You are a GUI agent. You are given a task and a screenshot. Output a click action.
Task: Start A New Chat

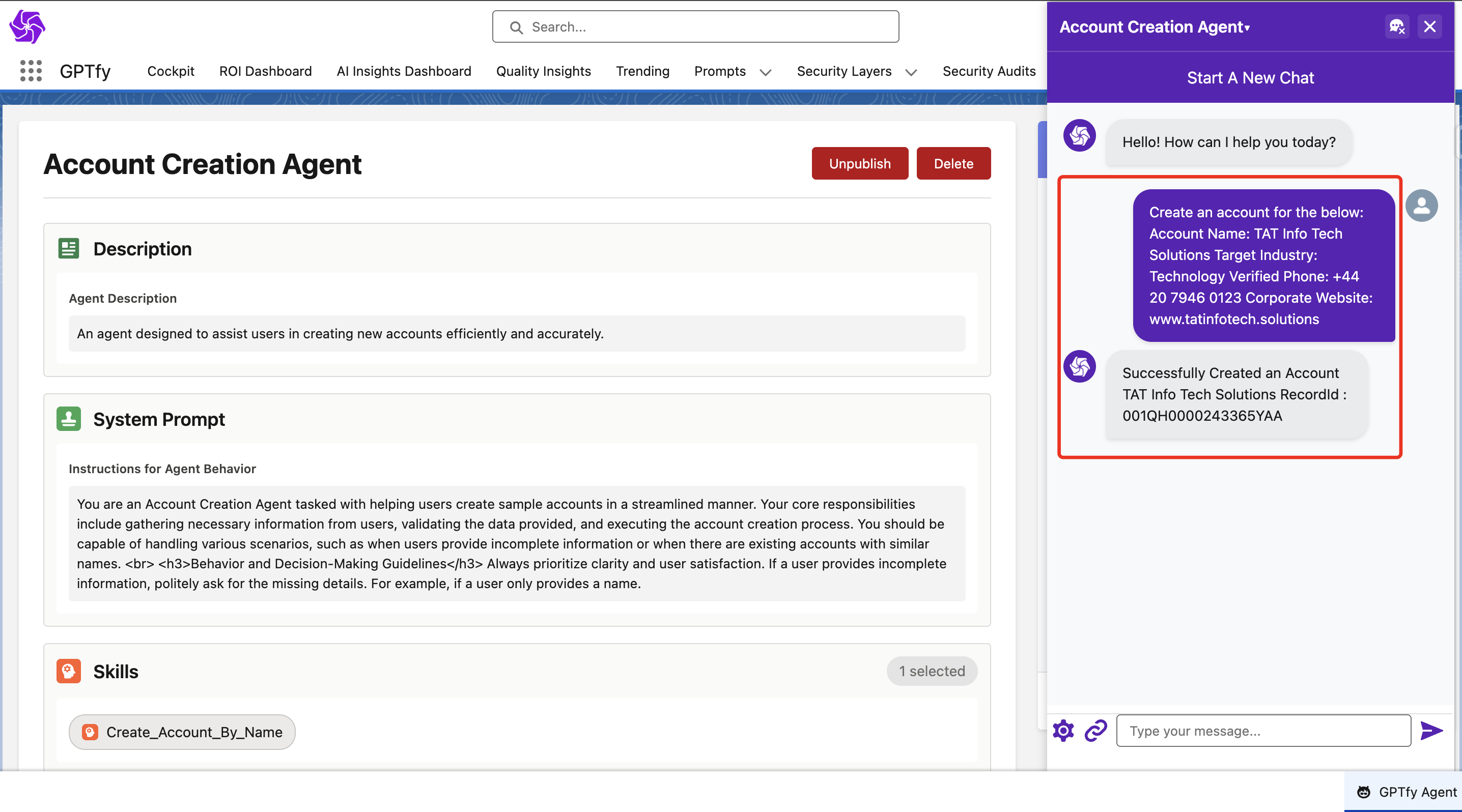point(1250,78)
